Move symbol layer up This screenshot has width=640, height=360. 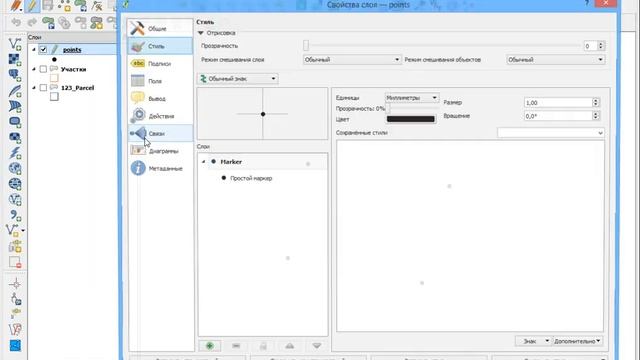click(290, 346)
